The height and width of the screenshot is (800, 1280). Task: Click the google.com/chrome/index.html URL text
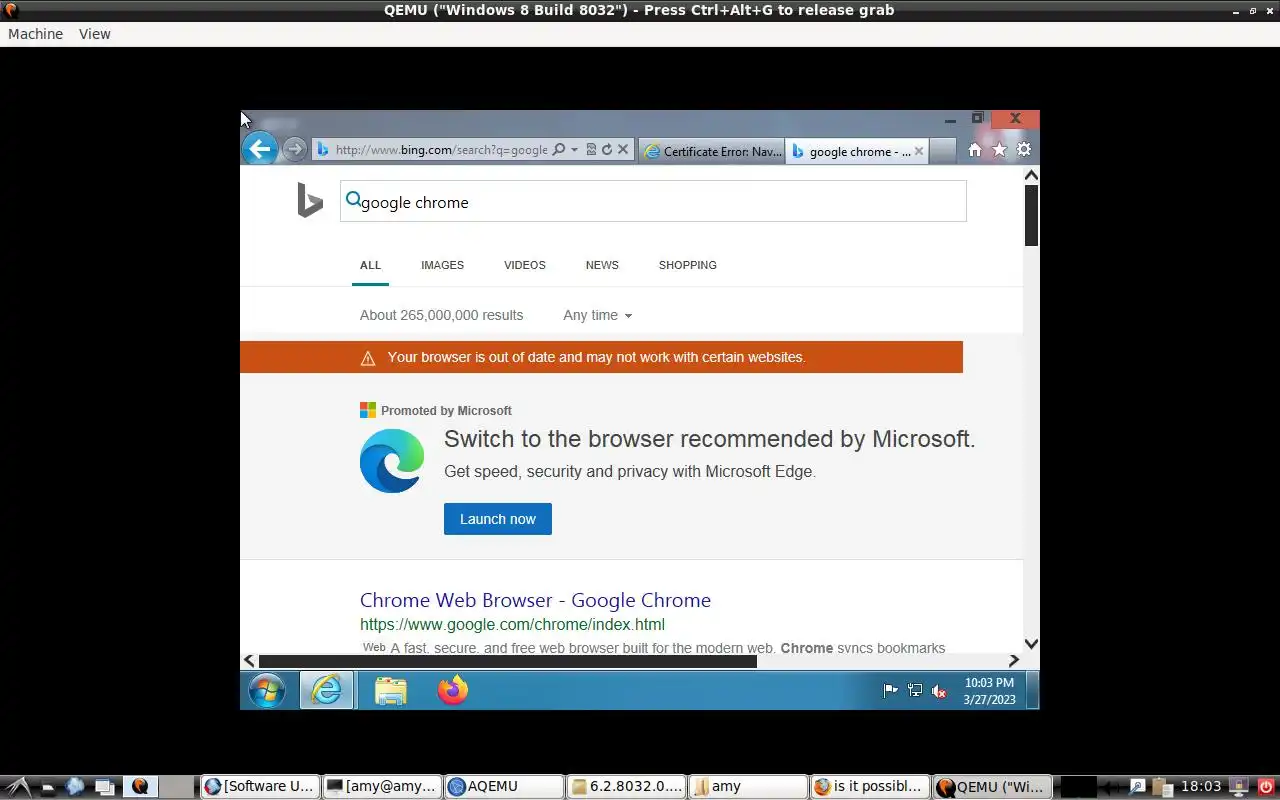(x=512, y=625)
